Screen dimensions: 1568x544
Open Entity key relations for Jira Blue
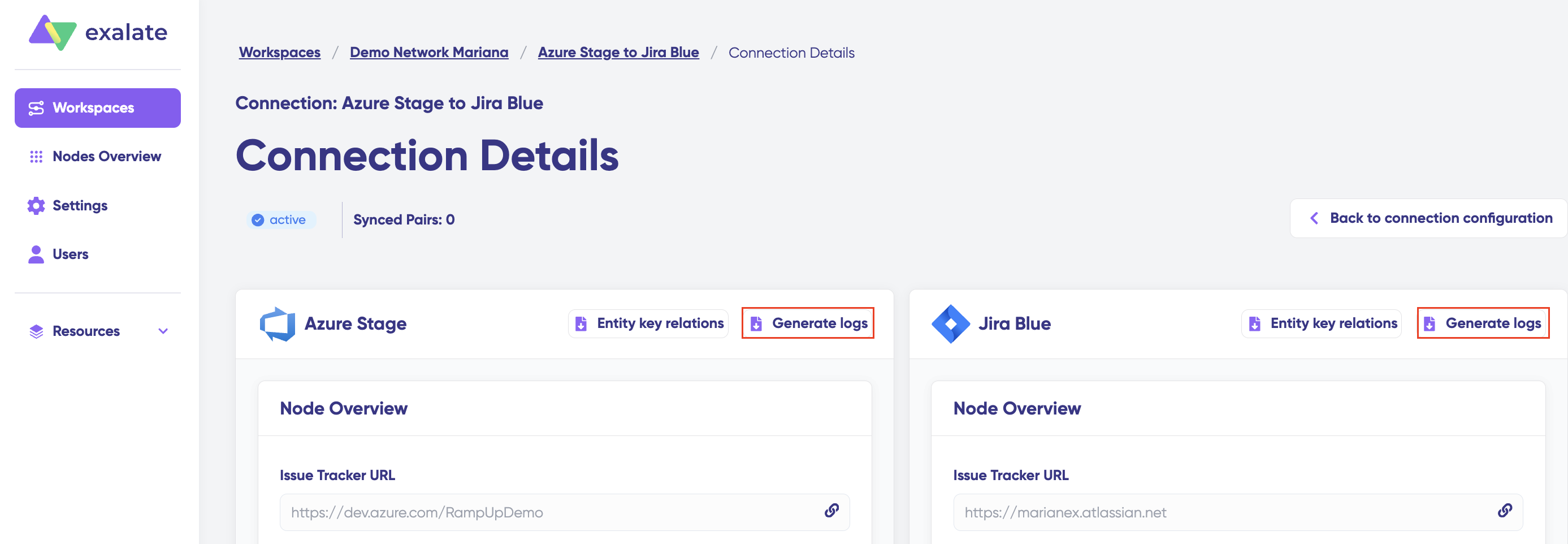(1322, 323)
